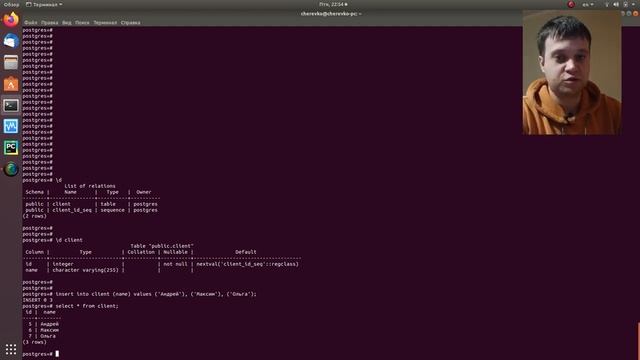The height and width of the screenshot is (360, 640).
Task: Close the terminal window
Action: tap(636, 13)
